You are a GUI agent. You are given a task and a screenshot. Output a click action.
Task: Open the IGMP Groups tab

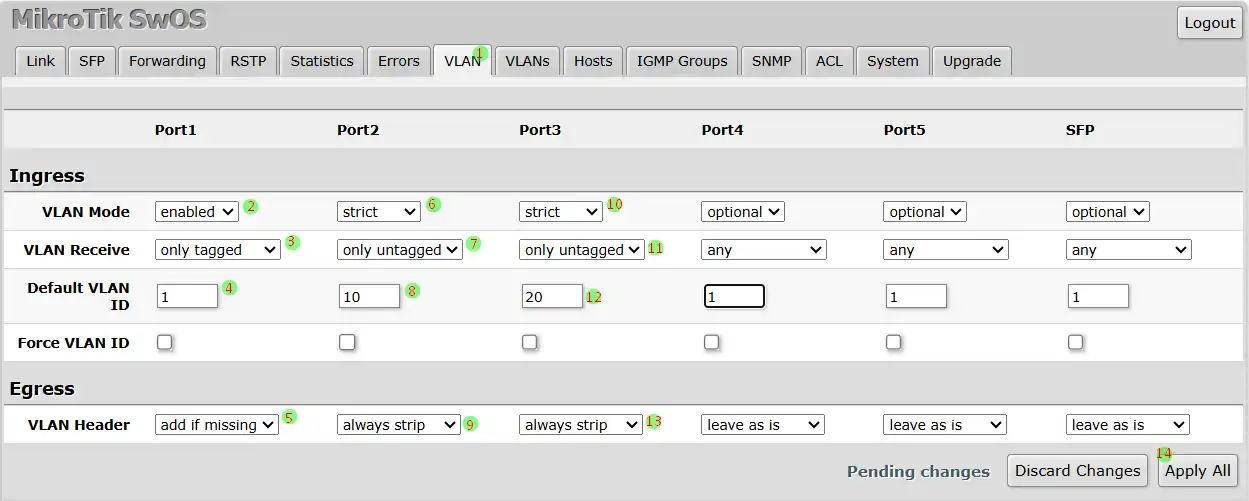click(682, 61)
